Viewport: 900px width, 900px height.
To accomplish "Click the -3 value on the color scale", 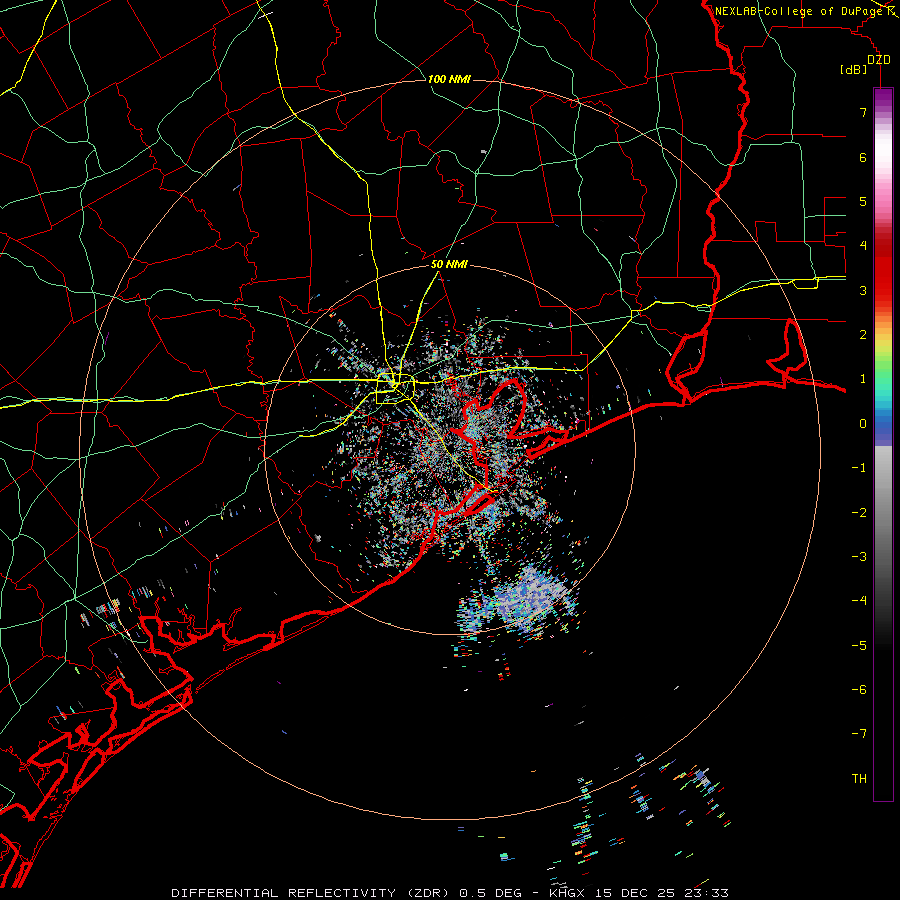I will pos(859,557).
